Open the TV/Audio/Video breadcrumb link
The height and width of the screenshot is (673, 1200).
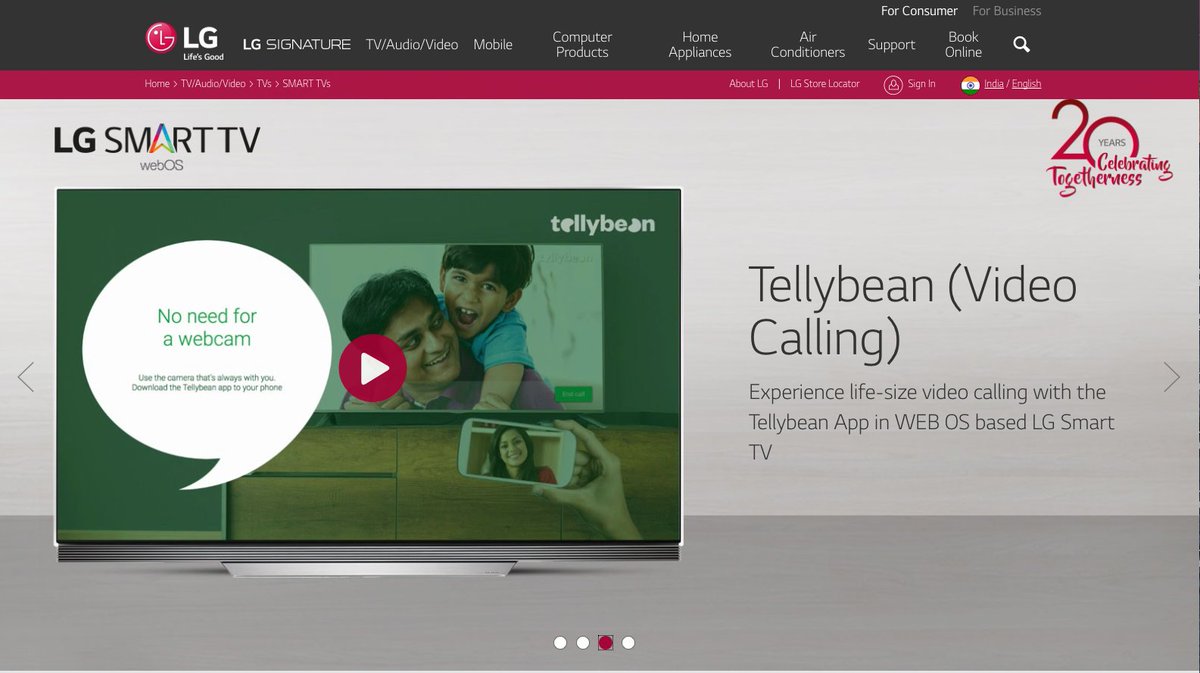[x=213, y=84]
